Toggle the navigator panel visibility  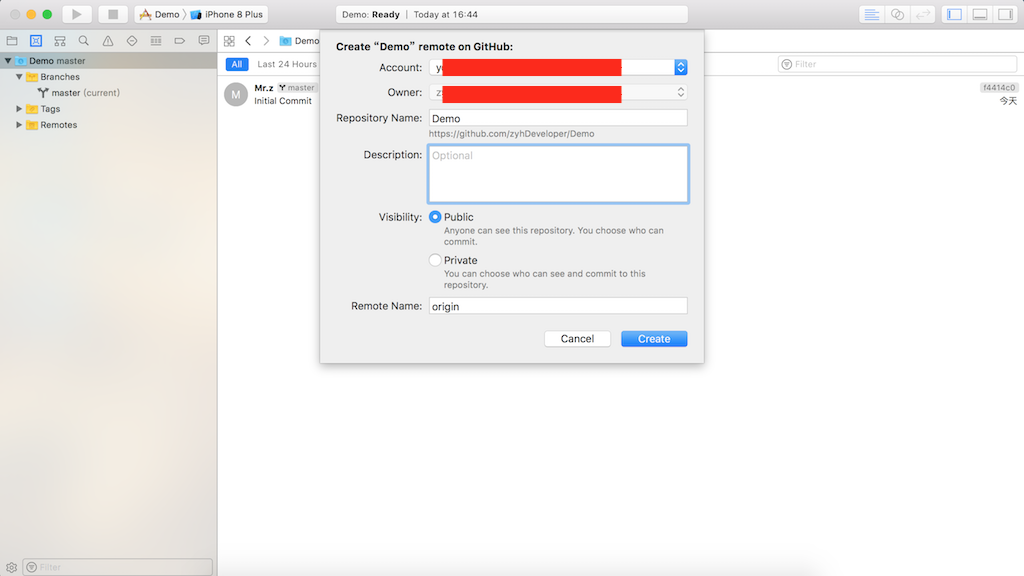coord(954,14)
